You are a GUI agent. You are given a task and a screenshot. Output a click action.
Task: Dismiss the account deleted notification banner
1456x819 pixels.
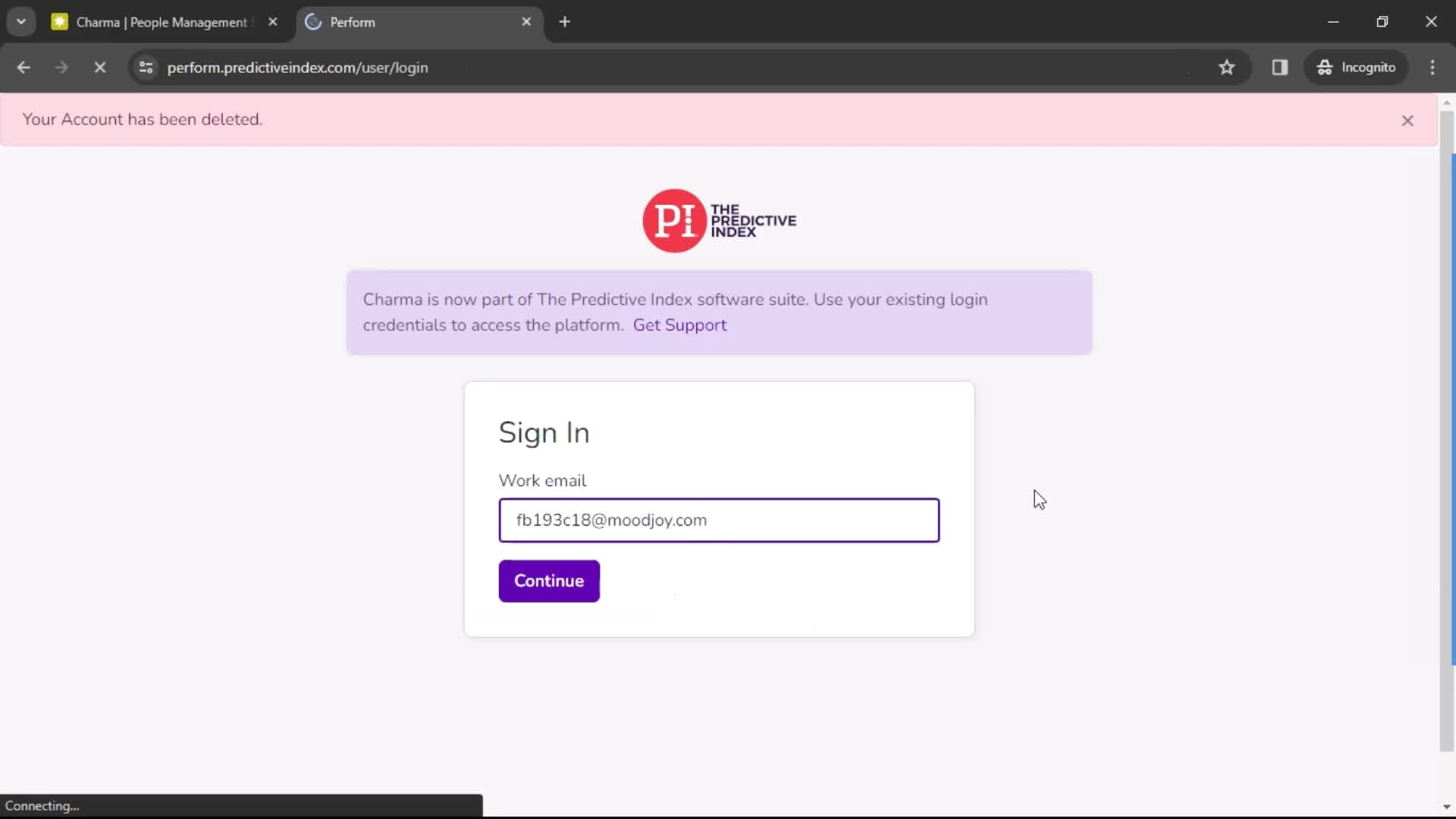click(1407, 121)
